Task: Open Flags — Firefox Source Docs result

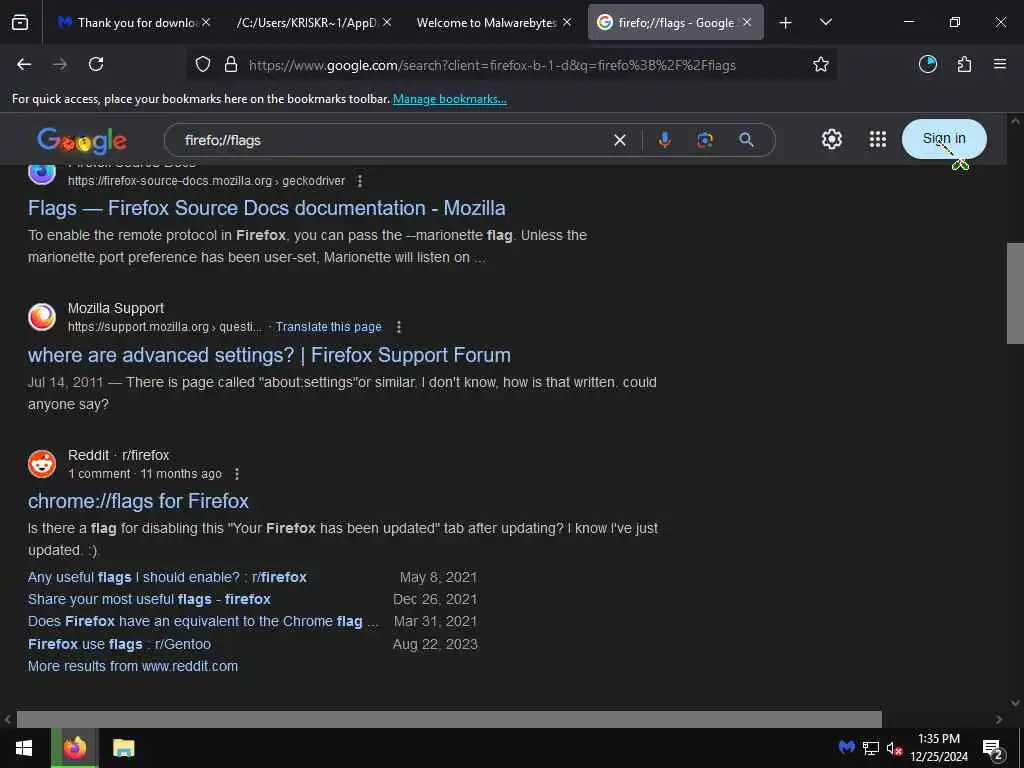Action: (266, 208)
